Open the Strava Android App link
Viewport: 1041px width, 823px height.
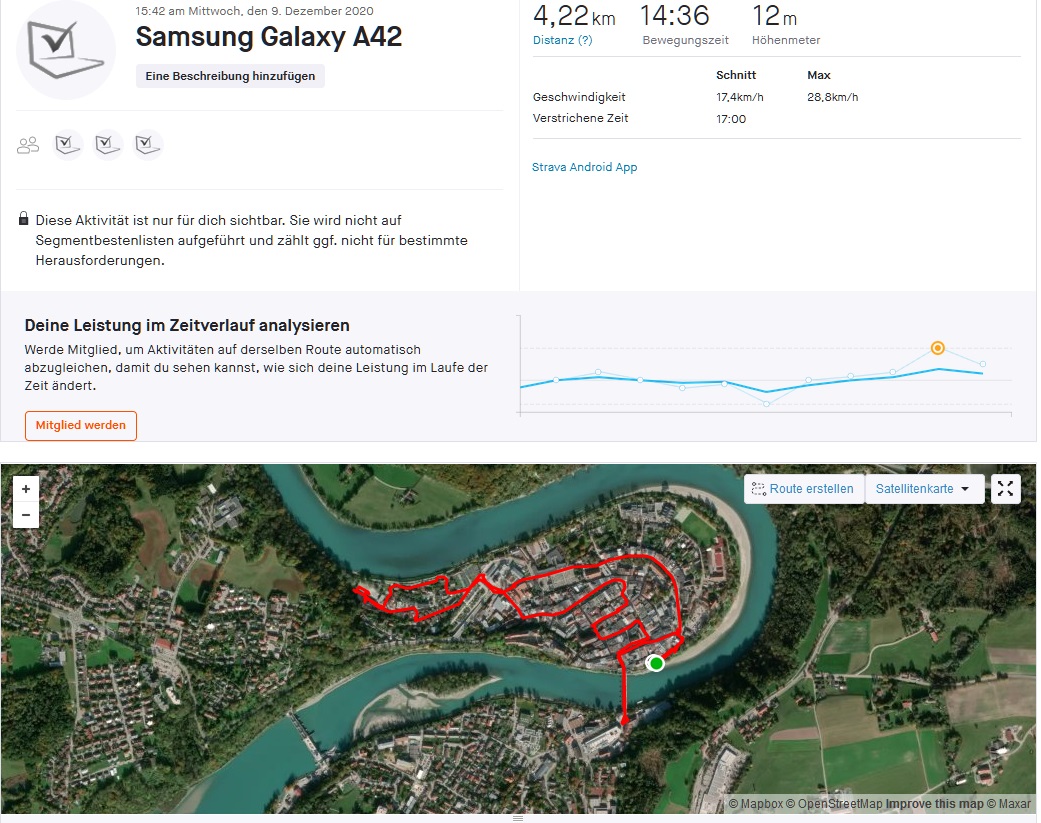tap(584, 167)
